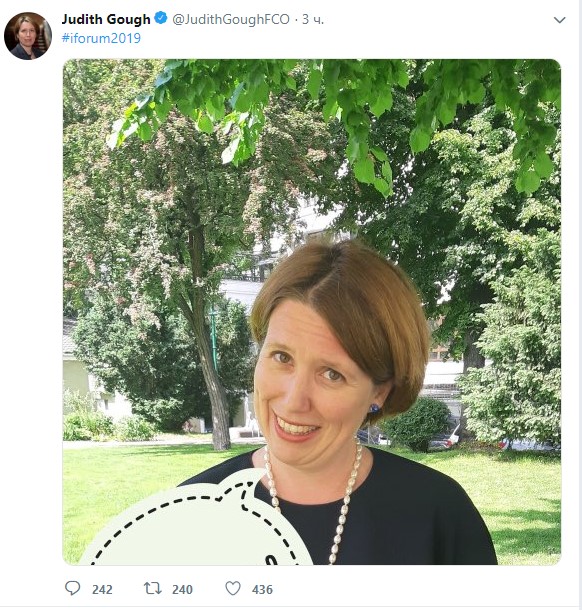Reply to the tweet via speech bubble icon

72,588
